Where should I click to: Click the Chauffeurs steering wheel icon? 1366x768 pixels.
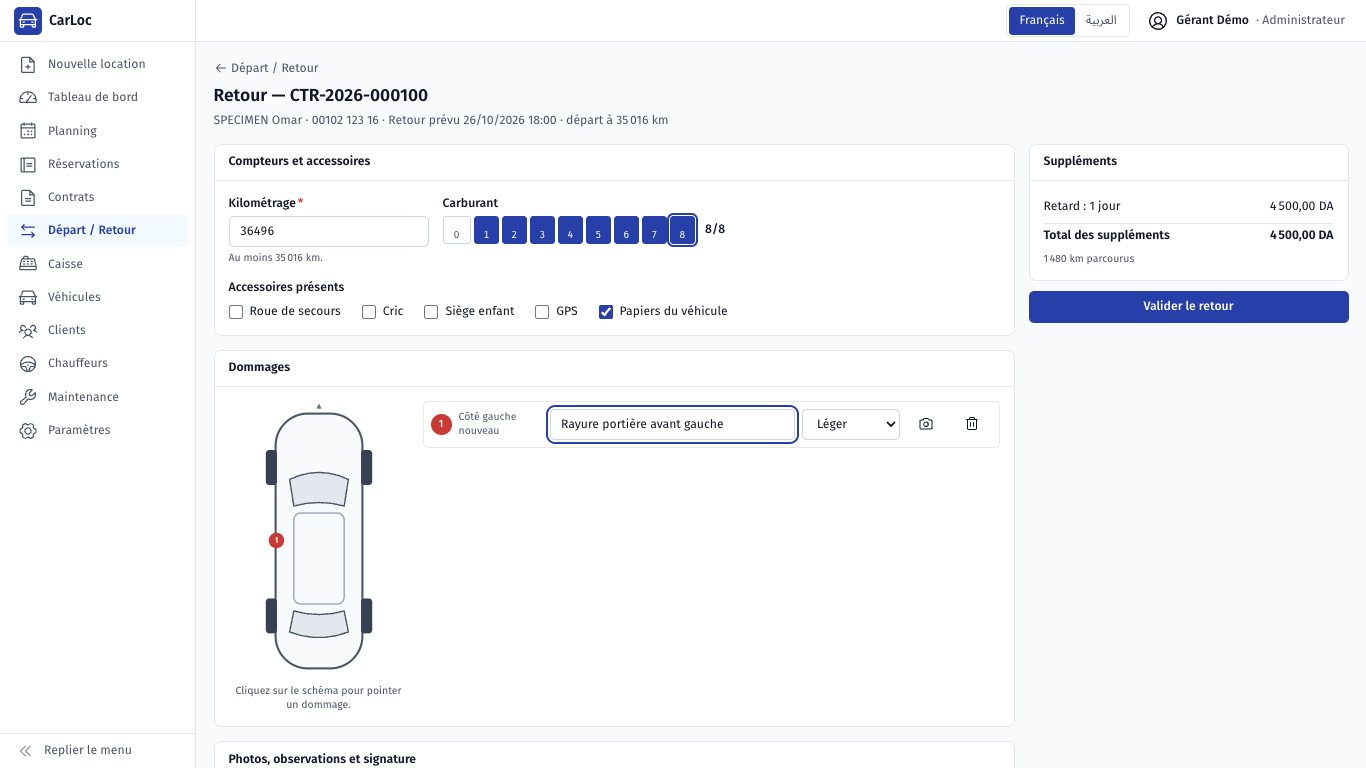[28, 363]
